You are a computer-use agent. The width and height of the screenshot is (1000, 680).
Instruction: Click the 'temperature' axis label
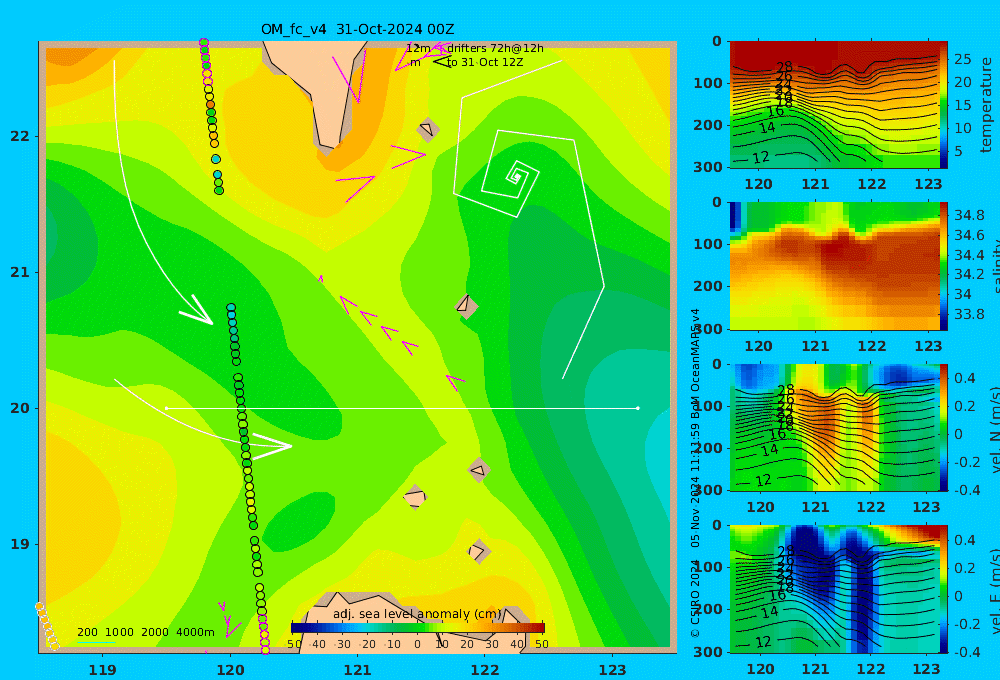[987, 105]
